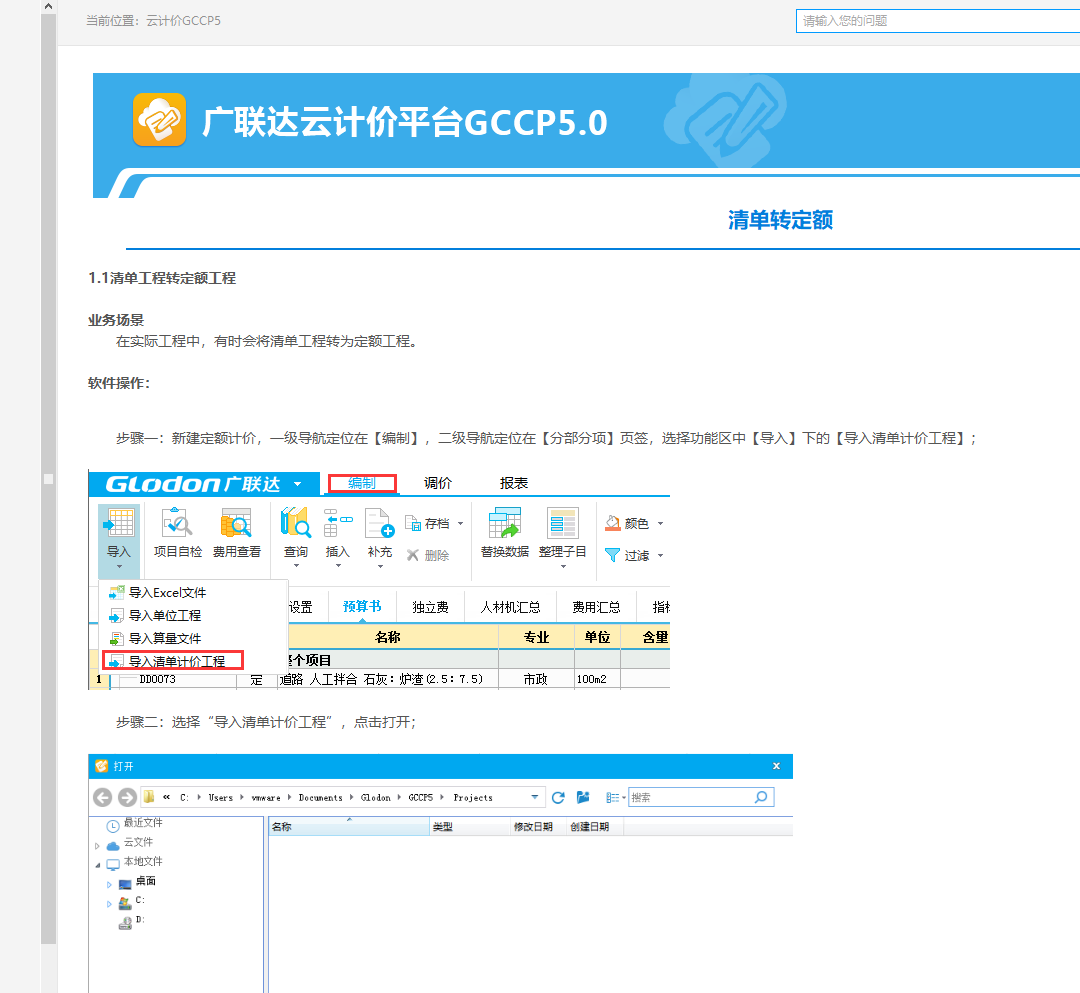Screen dimensions: 1080x993
Task: Click the 删除 delete toolbar item
Action: tap(428, 555)
